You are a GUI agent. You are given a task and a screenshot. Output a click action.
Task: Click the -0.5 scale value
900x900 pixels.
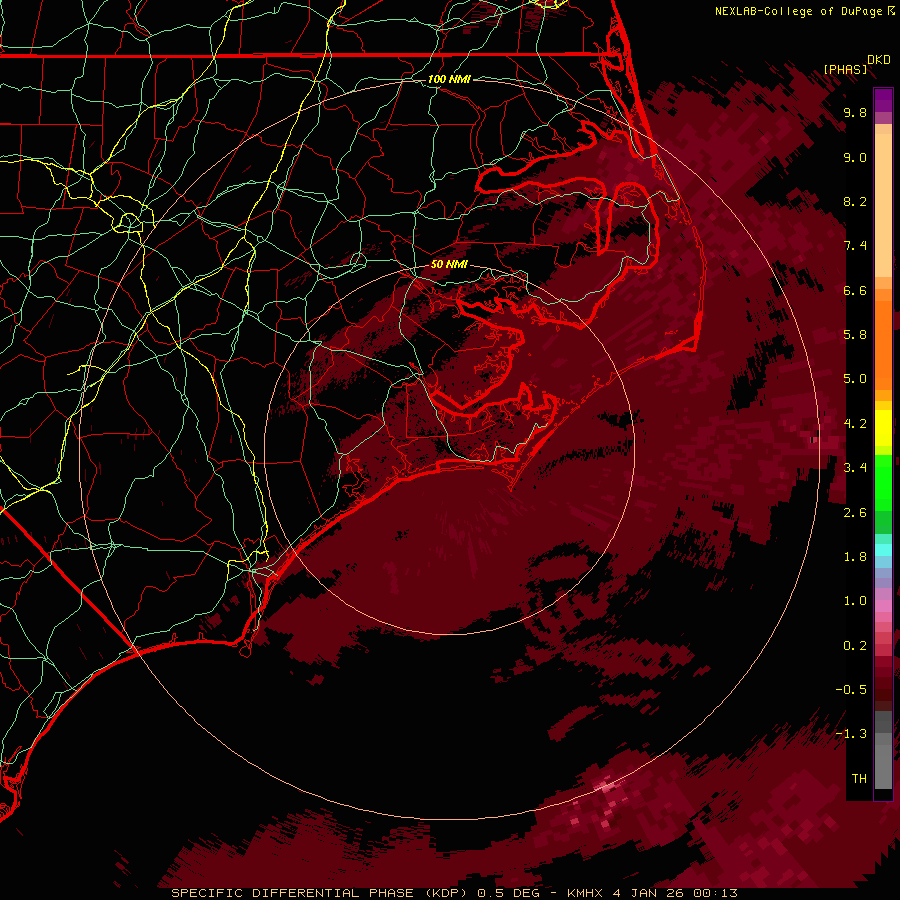click(851, 690)
